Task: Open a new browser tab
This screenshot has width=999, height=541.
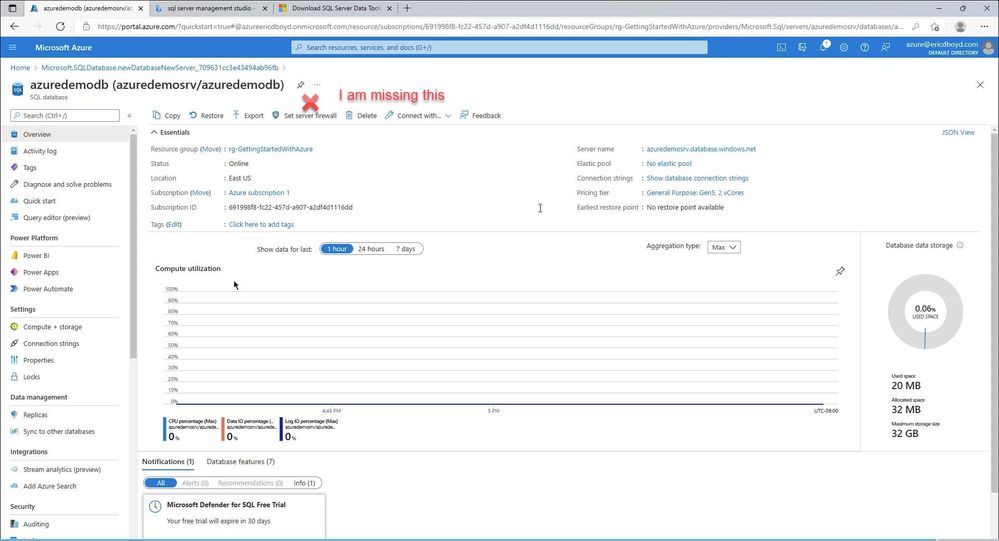Action: (407, 8)
